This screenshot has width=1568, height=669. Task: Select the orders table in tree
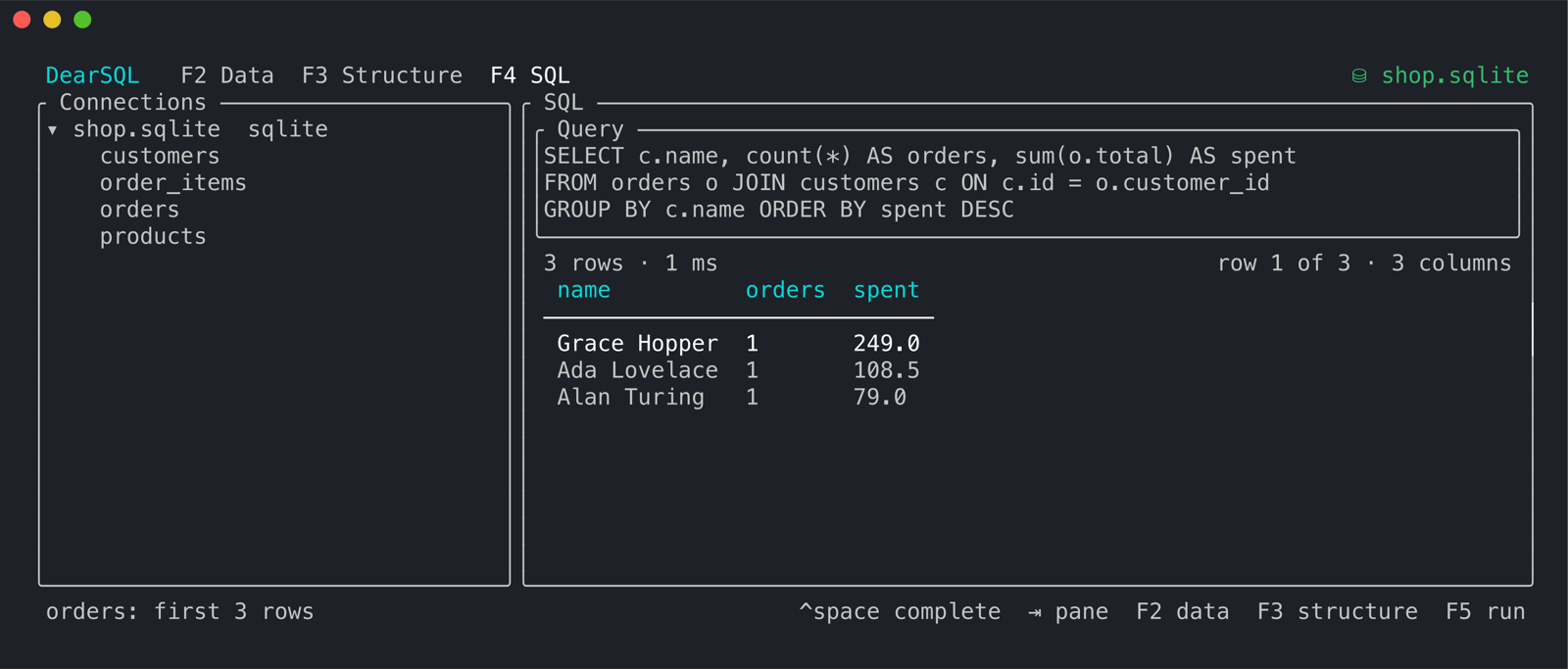click(140, 210)
